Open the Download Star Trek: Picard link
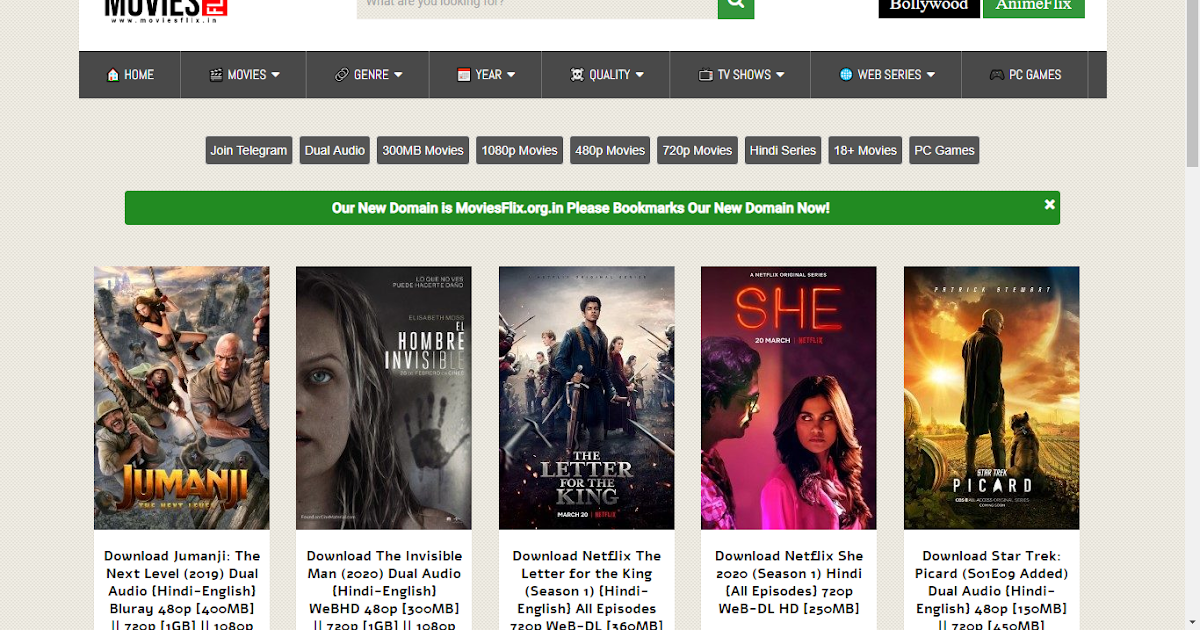The height and width of the screenshot is (630, 1200). point(992,590)
